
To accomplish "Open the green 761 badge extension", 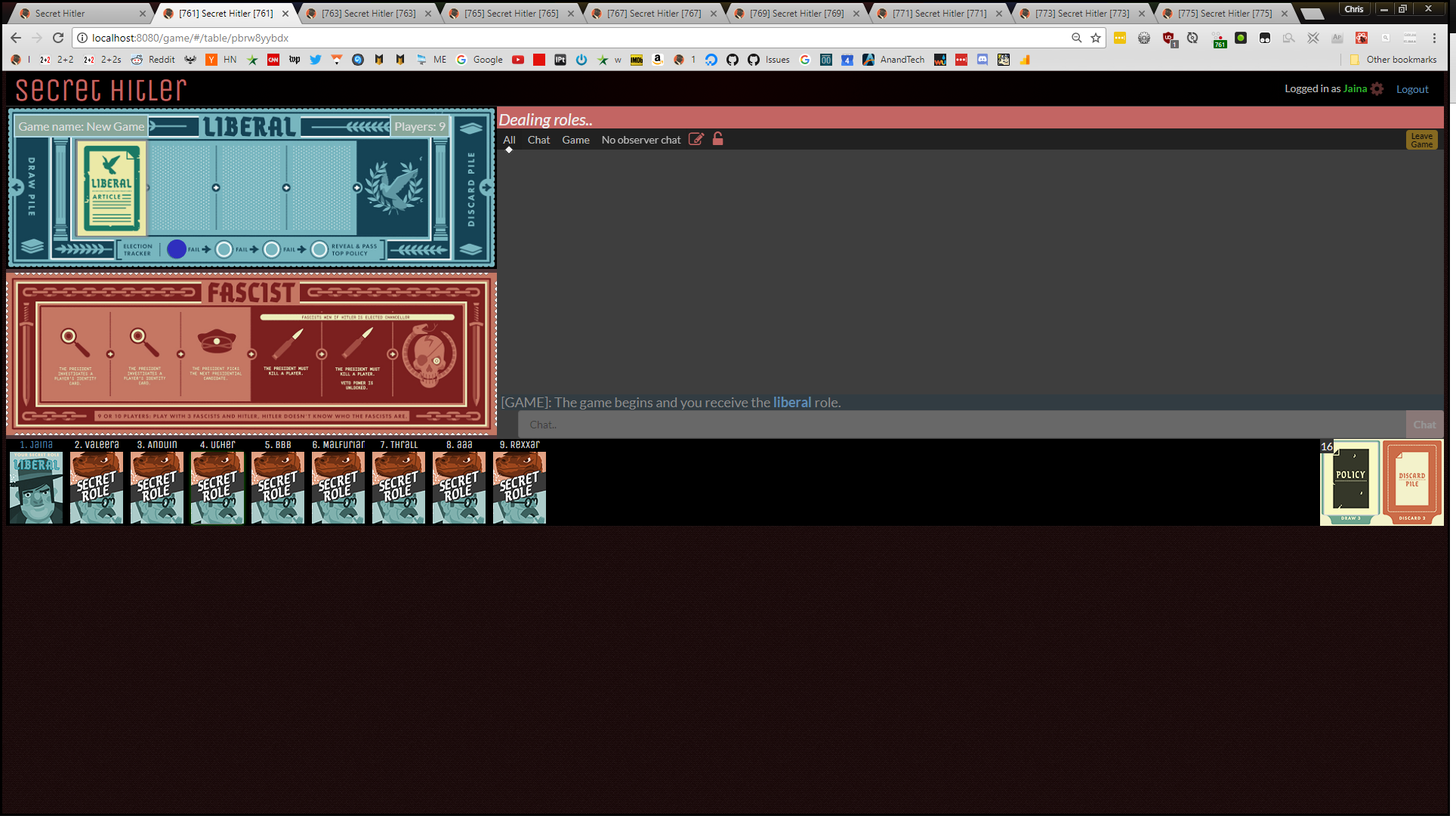I will tap(1220, 40).
